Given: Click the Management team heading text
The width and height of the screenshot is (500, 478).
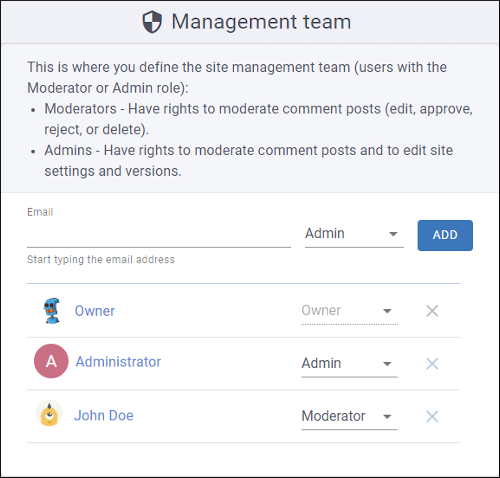Looking at the screenshot, I should 261,22.
